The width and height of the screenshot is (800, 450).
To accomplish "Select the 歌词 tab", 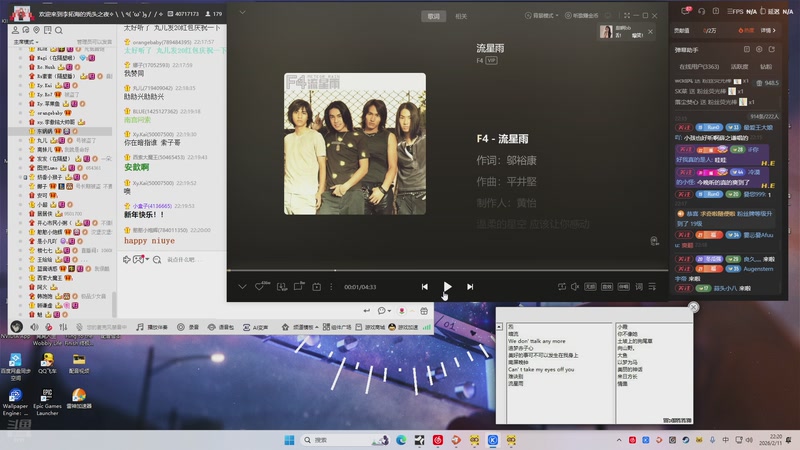I will (x=434, y=16).
